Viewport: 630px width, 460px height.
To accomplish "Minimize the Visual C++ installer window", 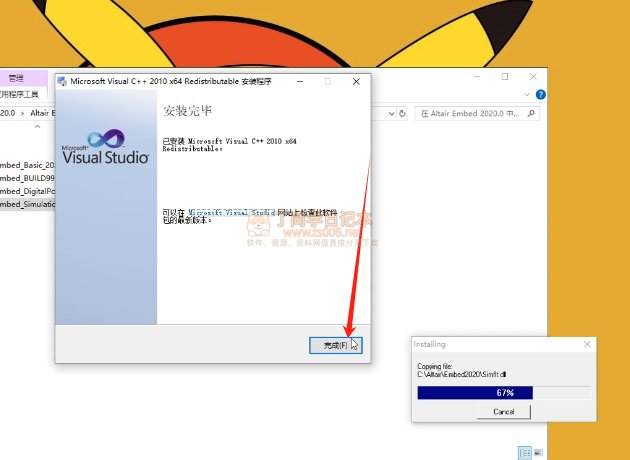I will coord(300,82).
